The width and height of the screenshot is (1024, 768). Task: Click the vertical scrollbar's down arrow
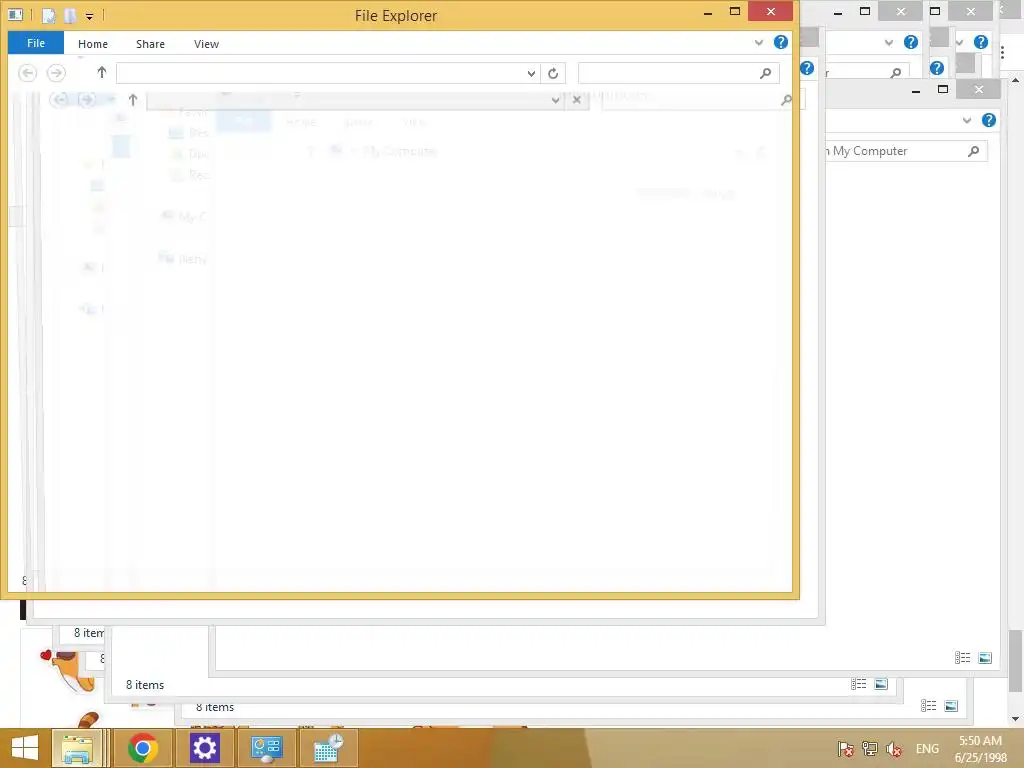point(1016,719)
